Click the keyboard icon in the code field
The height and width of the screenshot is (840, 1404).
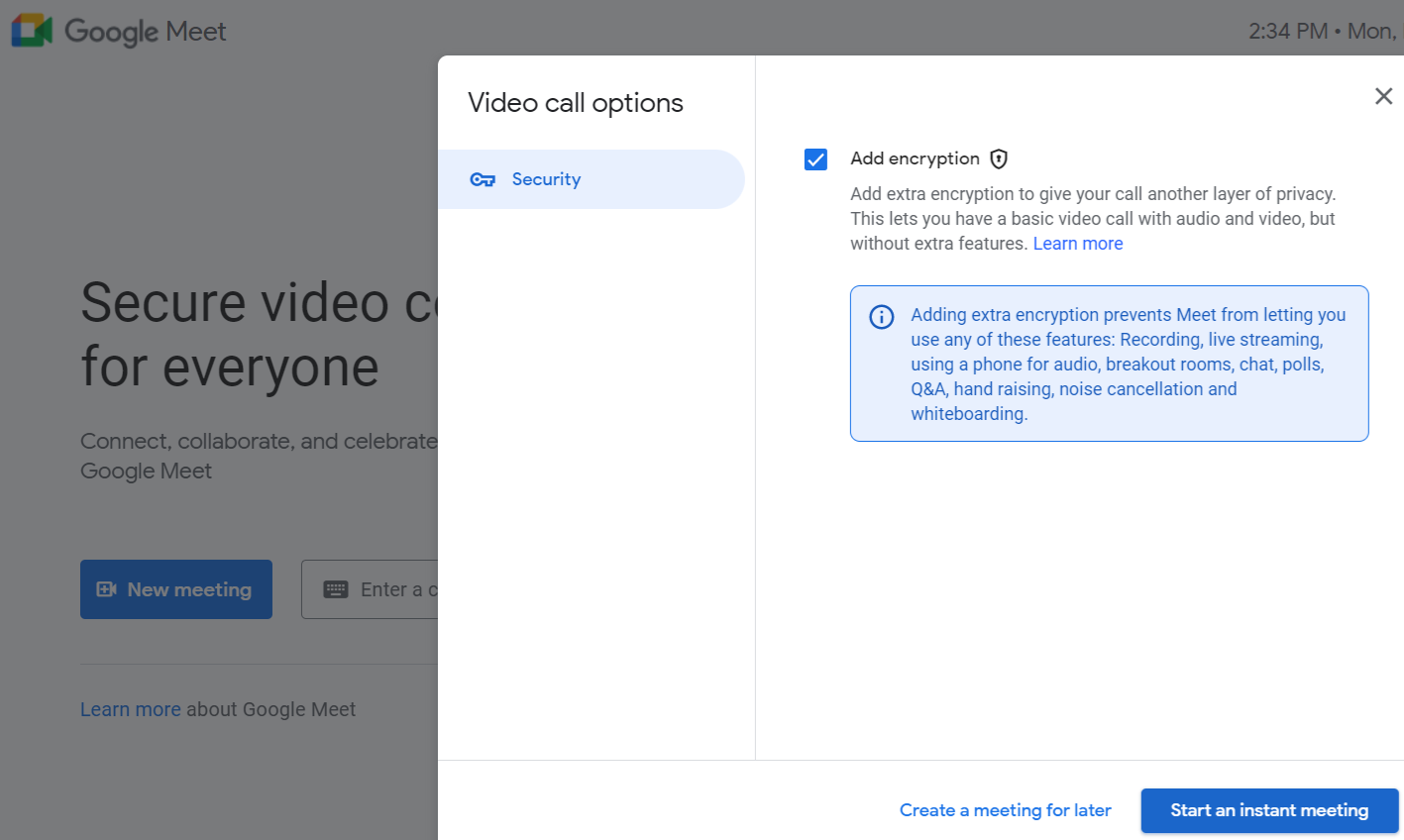tap(336, 589)
